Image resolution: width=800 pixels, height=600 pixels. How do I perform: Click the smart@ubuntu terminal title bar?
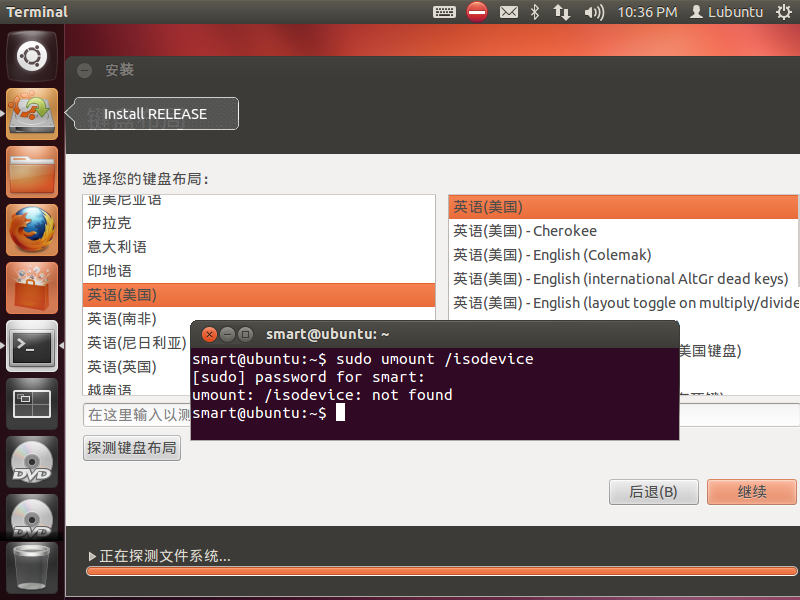click(435, 335)
